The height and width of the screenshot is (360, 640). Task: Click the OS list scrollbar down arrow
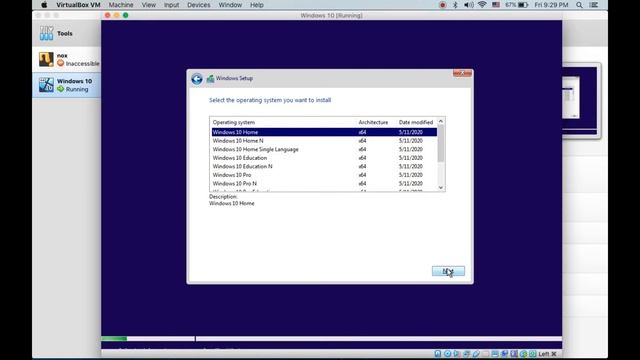pyautogui.click(x=441, y=187)
